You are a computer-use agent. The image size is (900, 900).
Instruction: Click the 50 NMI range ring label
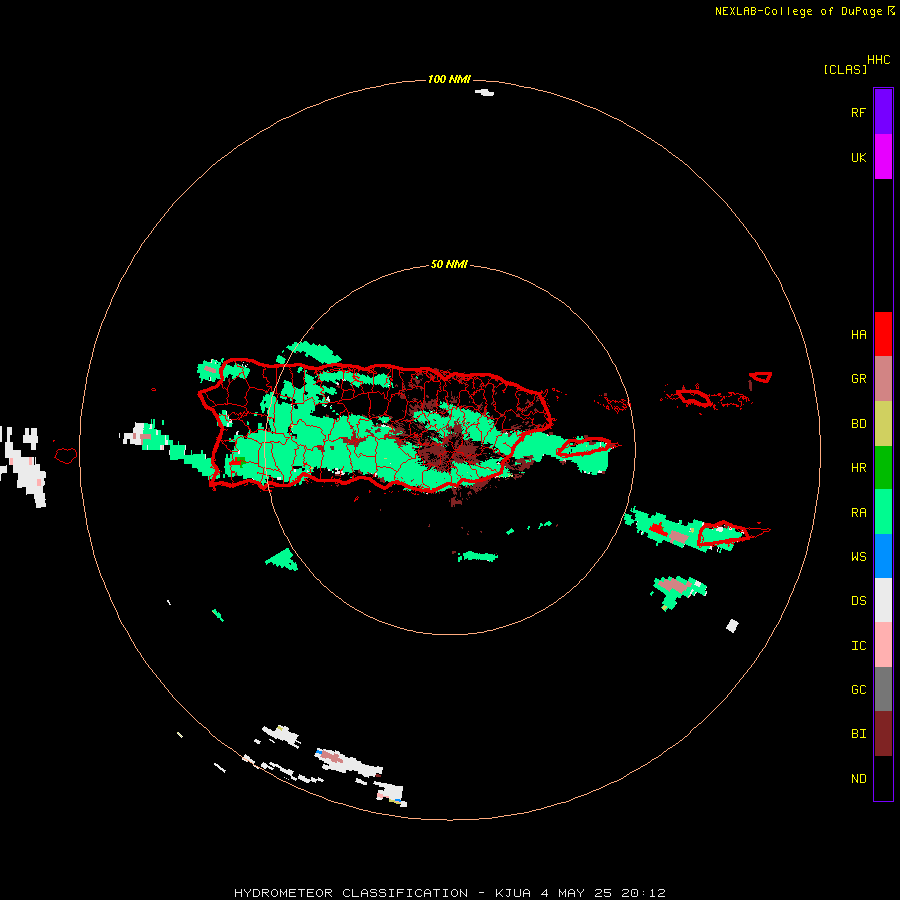tap(449, 265)
